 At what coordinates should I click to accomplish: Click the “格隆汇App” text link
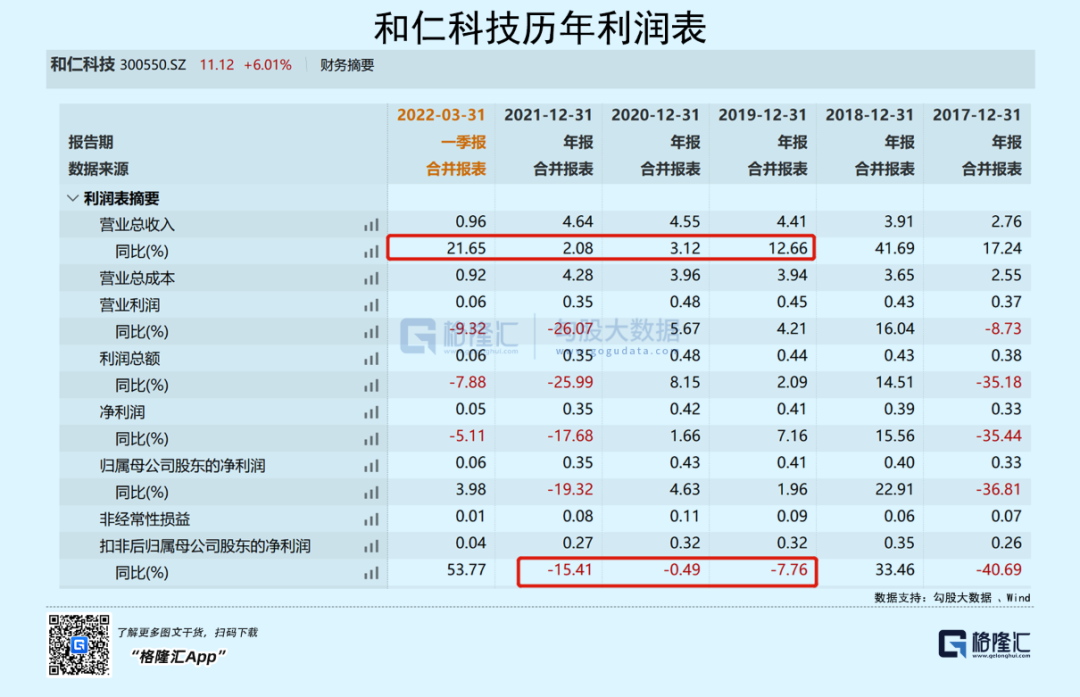point(179,656)
